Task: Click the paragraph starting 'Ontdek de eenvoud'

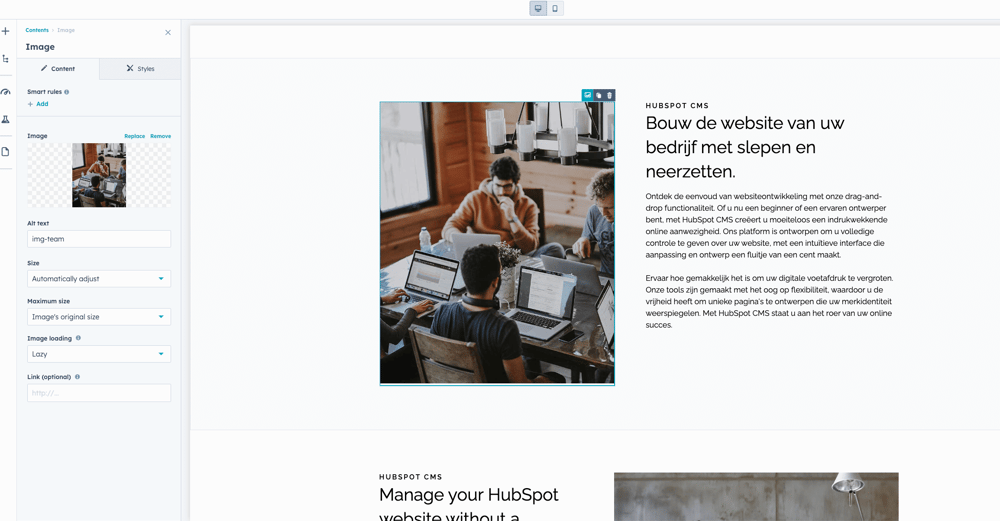Action: (x=766, y=226)
